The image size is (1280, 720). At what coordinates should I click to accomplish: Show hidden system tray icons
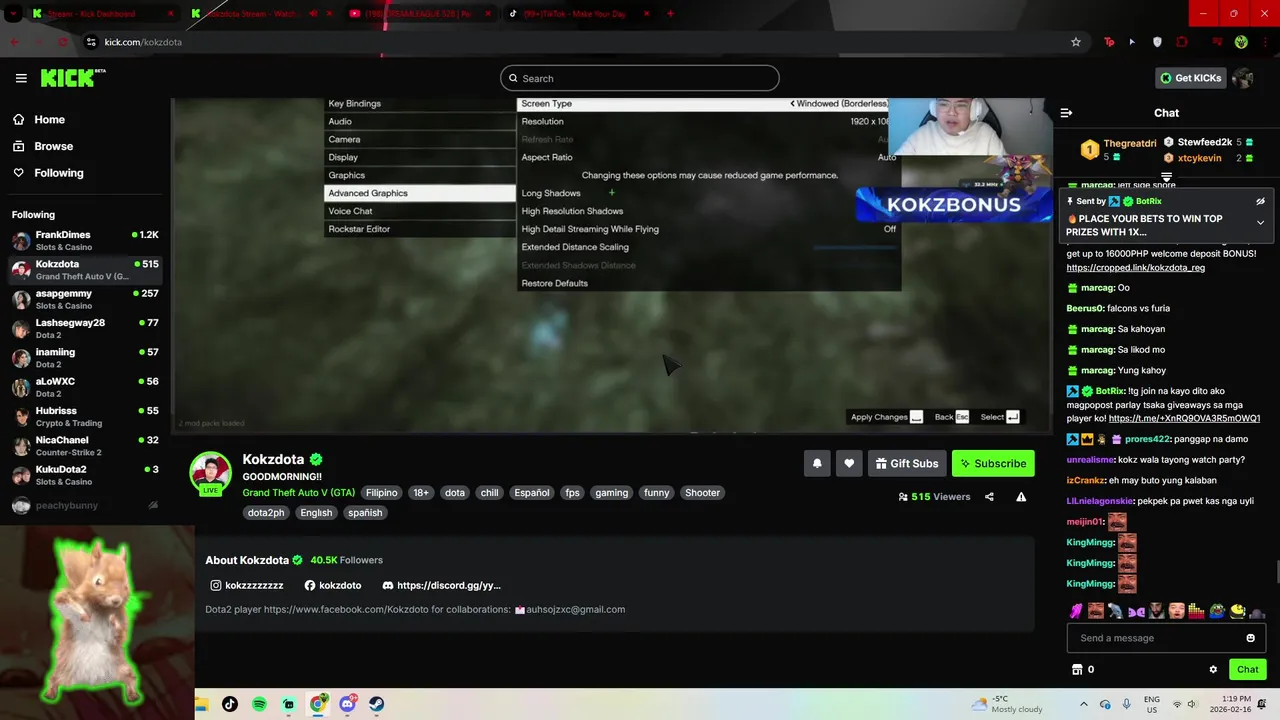pyautogui.click(x=1083, y=704)
